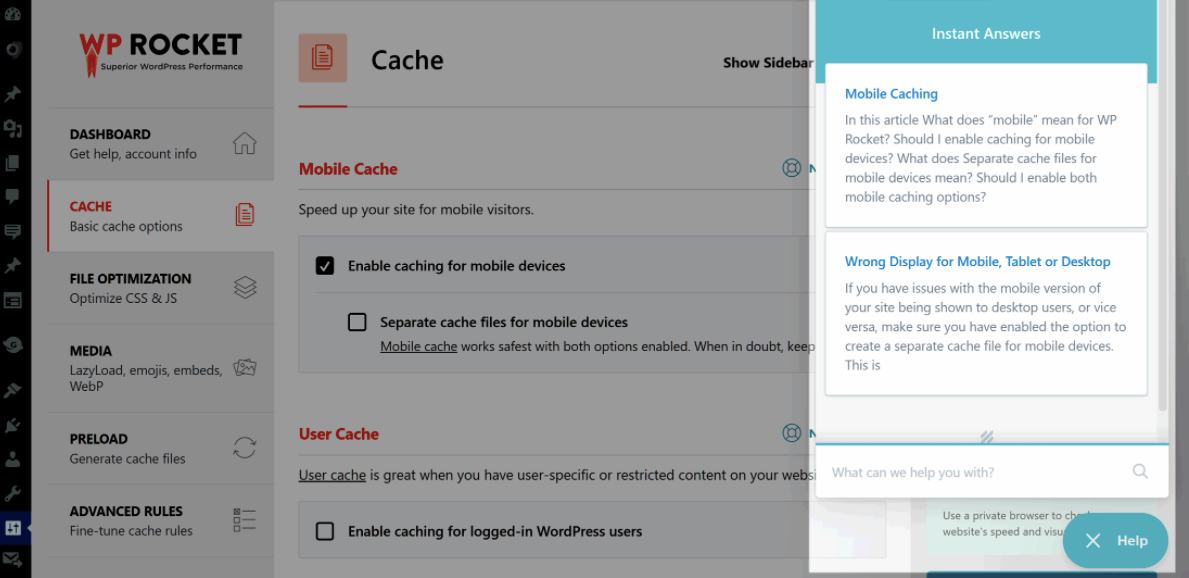Click the house icon next to Dashboard

click(244, 143)
